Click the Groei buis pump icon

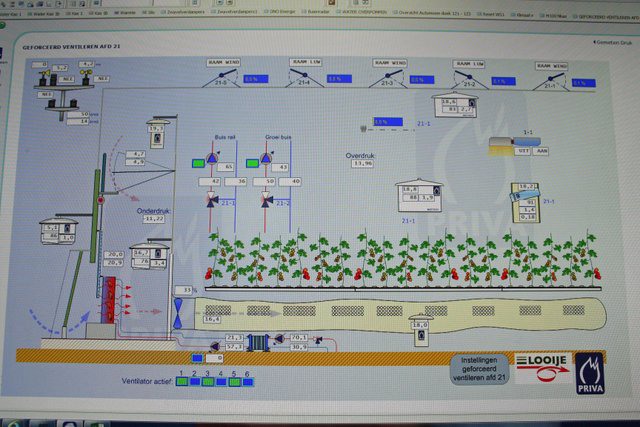point(266,158)
